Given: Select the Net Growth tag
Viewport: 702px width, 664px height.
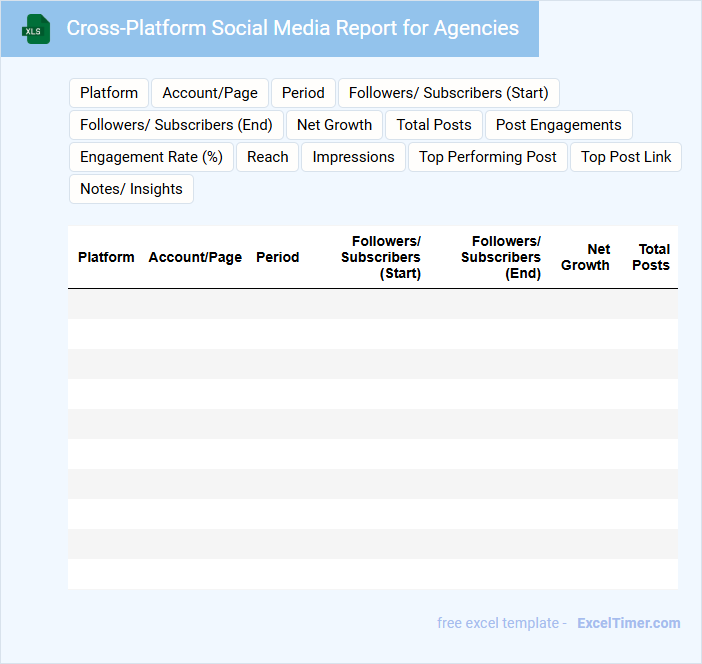Looking at the screenshot, I should (x=334, y=125).
